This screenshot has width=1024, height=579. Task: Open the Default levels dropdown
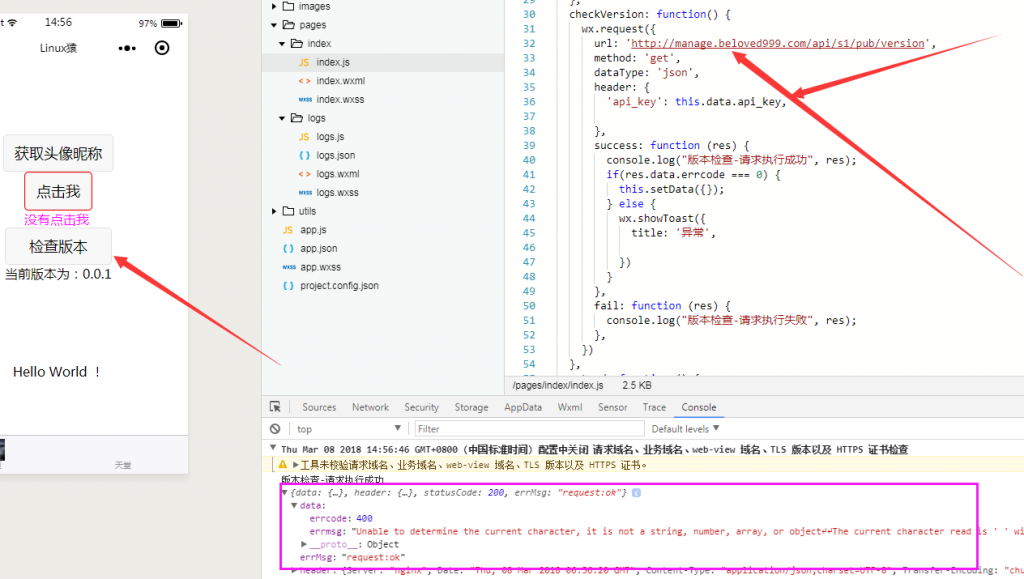(685, 429)
